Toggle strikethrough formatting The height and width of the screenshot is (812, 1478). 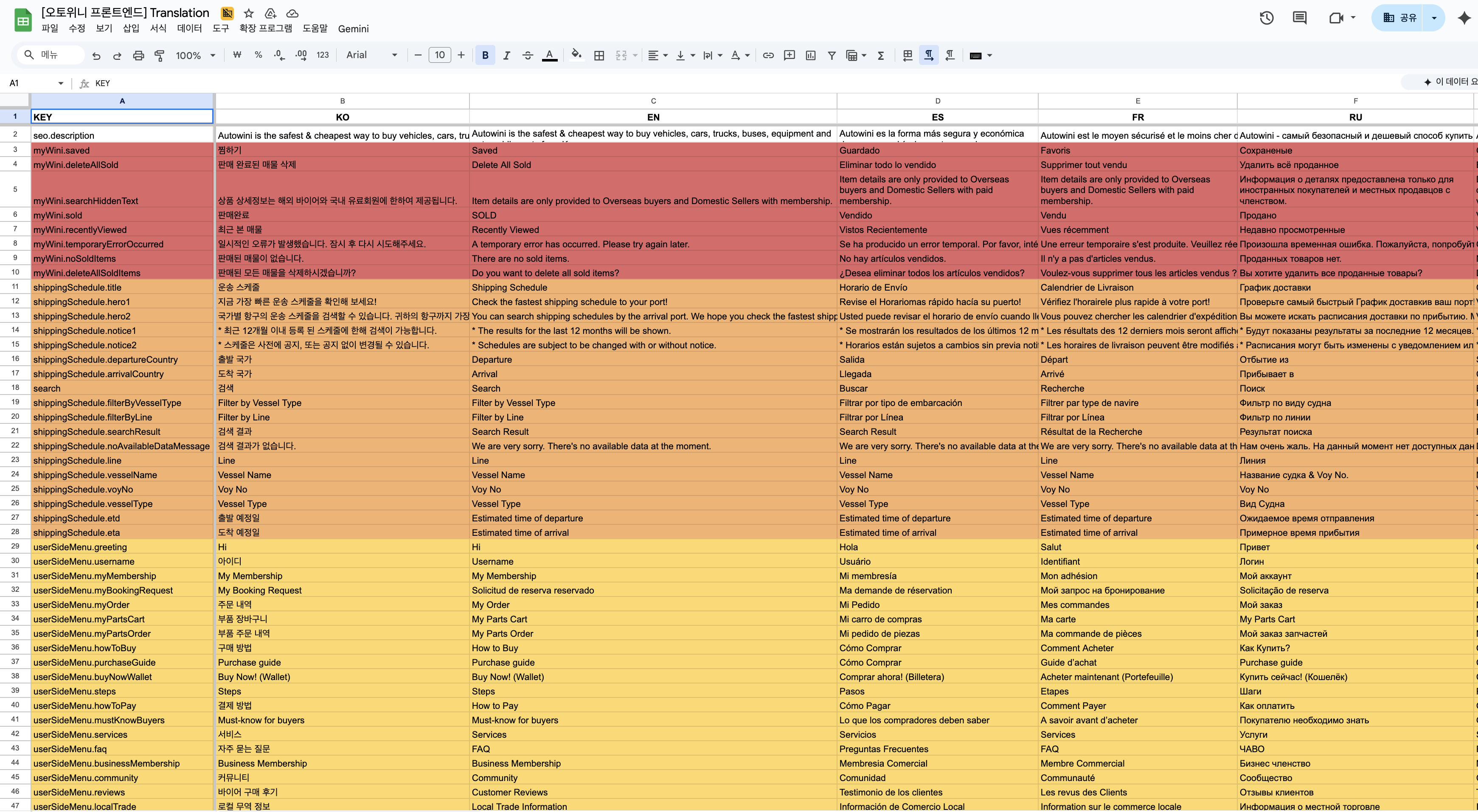[527, 56]
